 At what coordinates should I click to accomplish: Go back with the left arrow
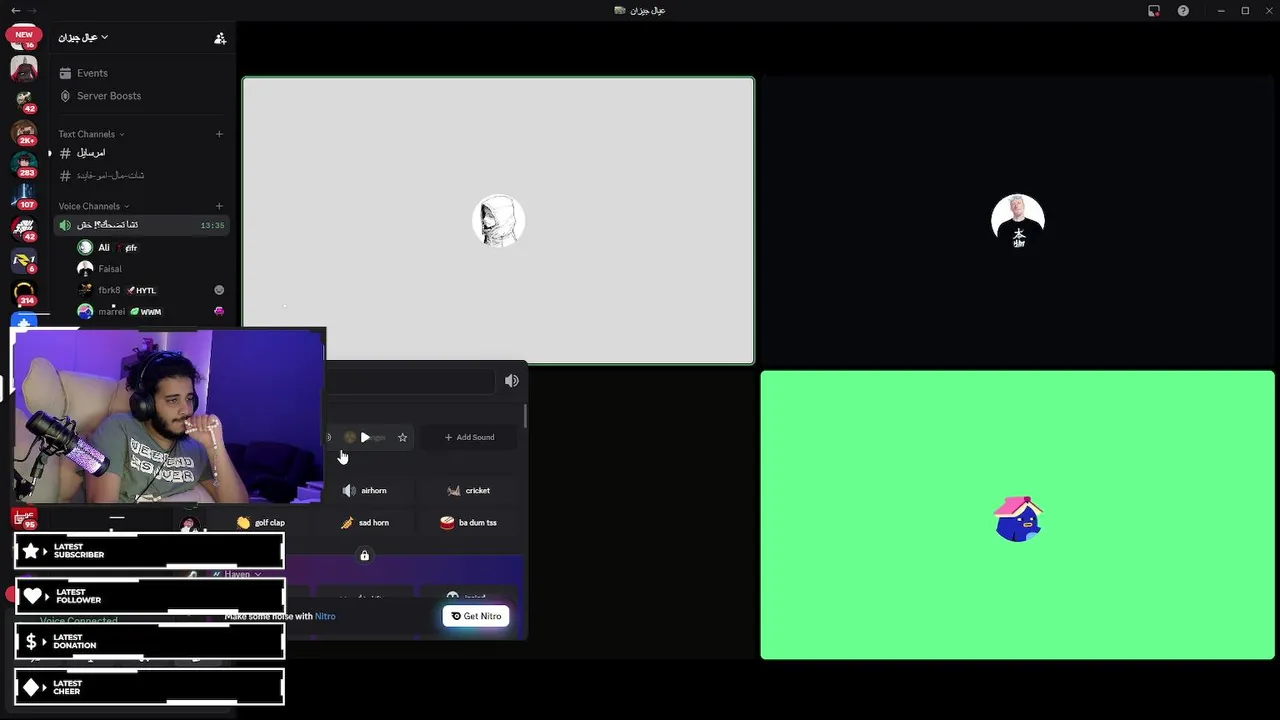point(15,10)
